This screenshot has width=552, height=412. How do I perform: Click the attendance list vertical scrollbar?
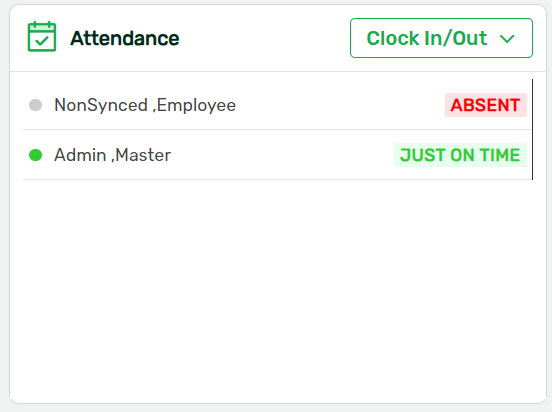[x=532, y=129]
